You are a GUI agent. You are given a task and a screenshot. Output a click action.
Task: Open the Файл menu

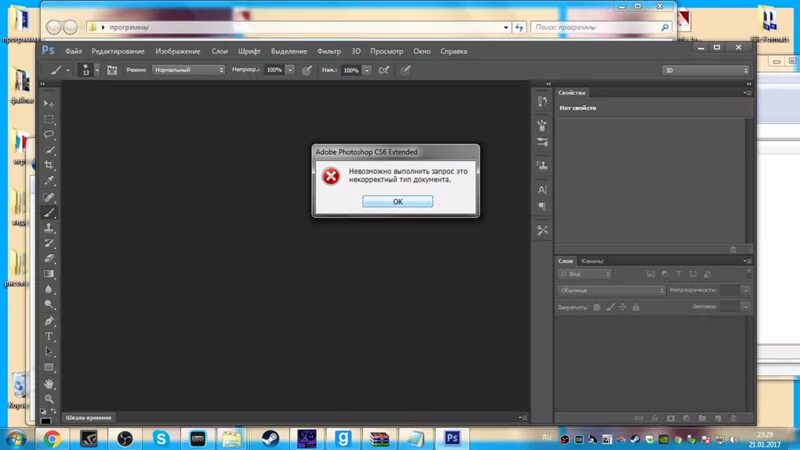pos(73,51)
